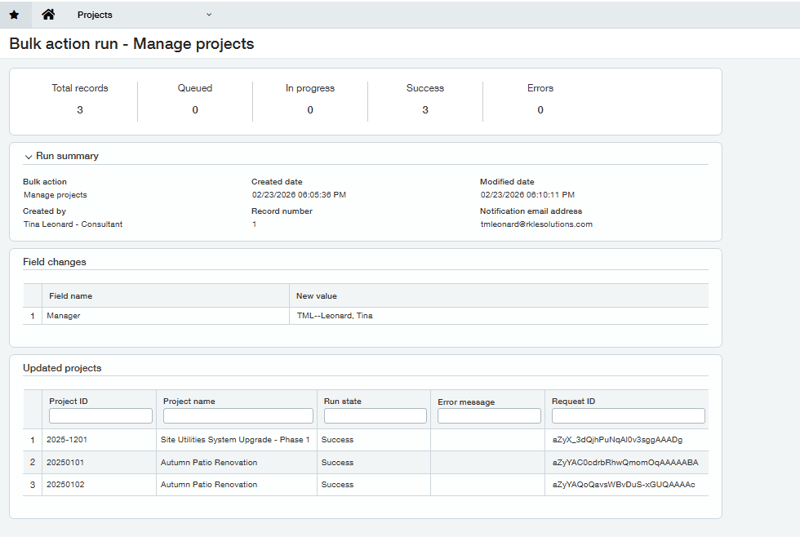The width and height of the screenshot is (800, 537).
Task: Click the Favorites star icon
Action: [14, 15]
